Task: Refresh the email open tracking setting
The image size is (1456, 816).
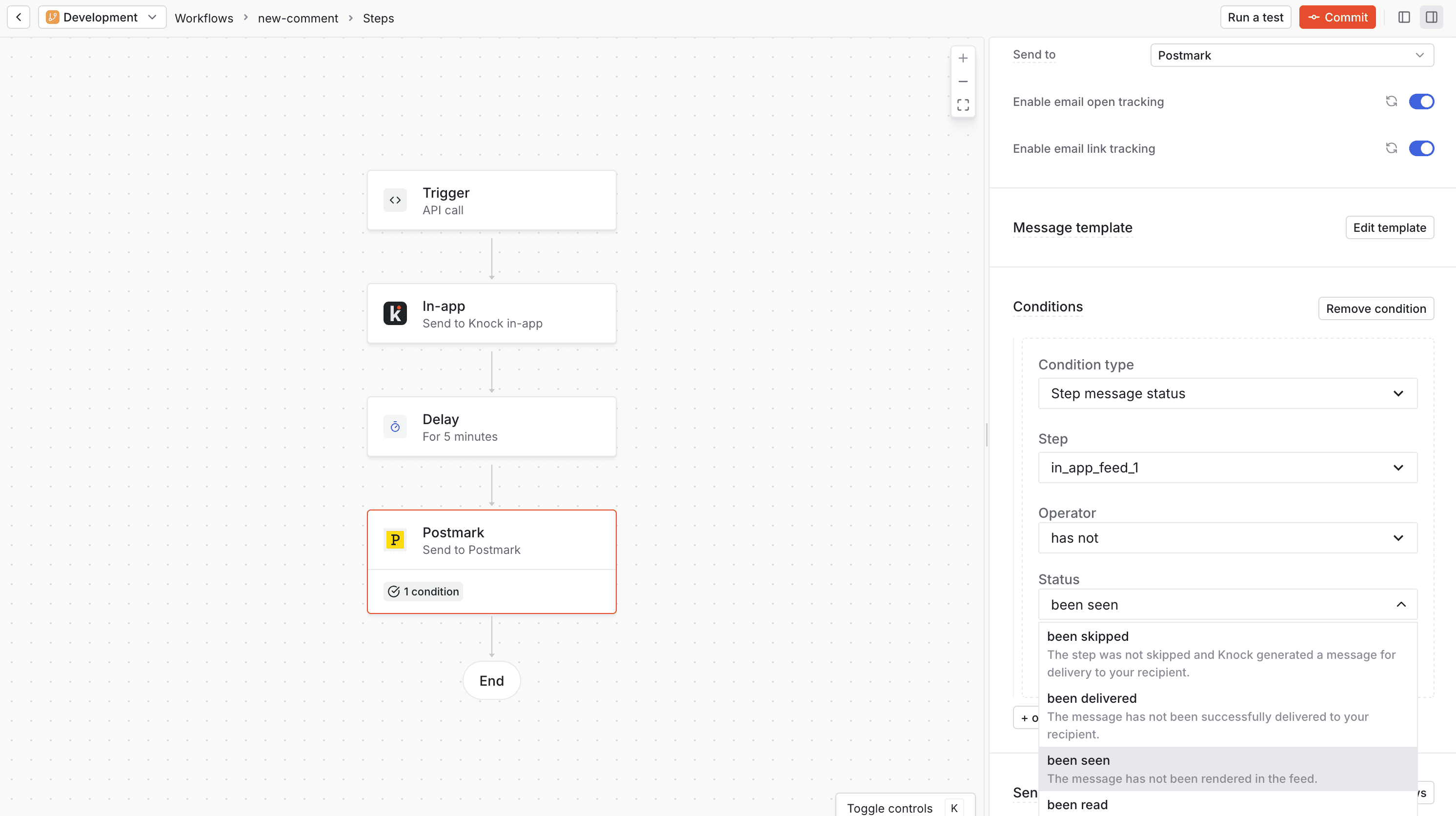Action: coord(1392,101)
